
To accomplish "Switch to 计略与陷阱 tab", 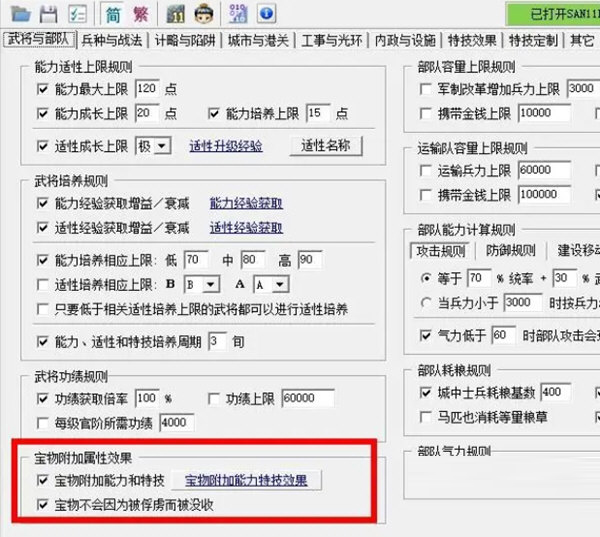I will coord(185,40).
